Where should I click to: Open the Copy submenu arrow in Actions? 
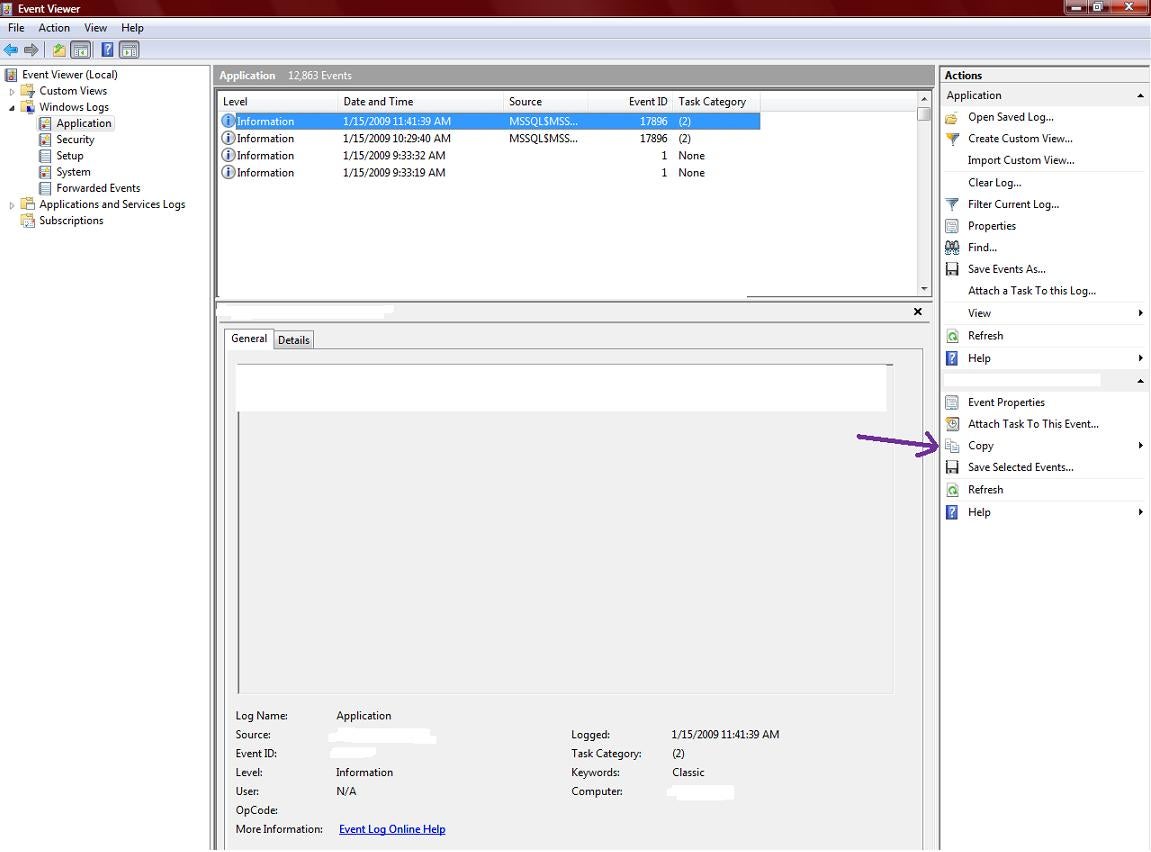click(1140, 445)
